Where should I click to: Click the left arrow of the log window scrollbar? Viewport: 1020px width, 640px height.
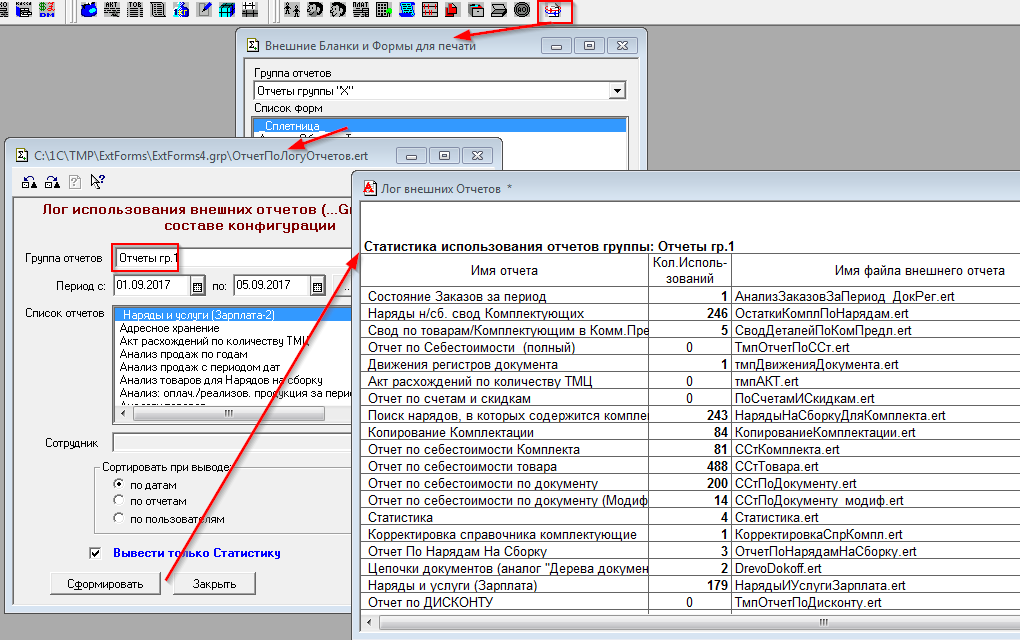tap(369, 622)
